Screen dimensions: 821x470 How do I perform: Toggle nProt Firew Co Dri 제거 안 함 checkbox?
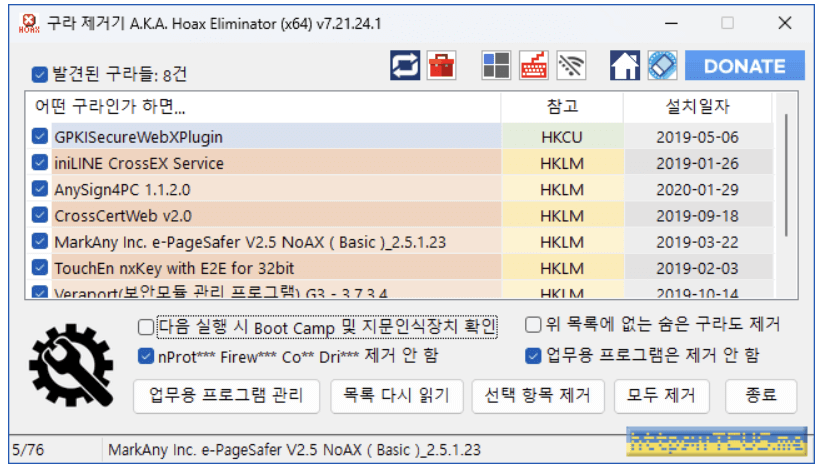pyautogui.click(x=146, y=356)
